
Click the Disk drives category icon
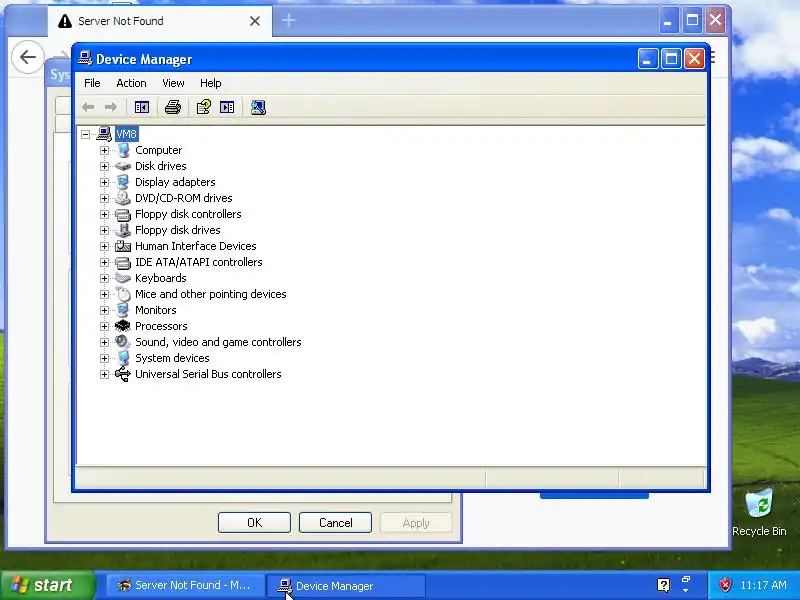pyautogui.click(x=123, y=166)
